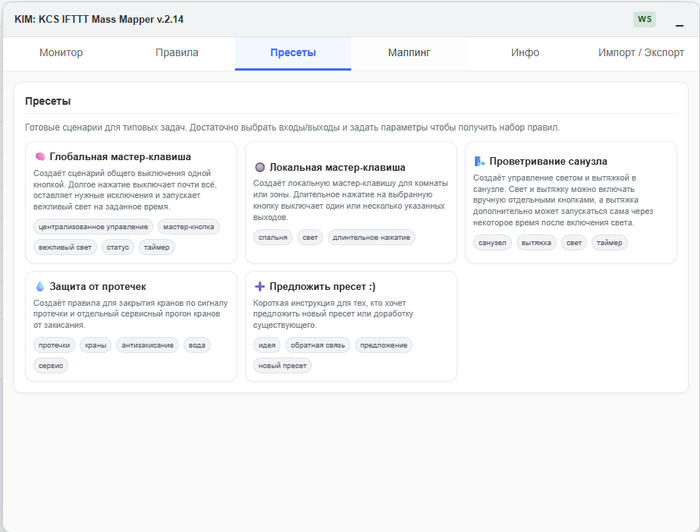
Task: Click the Проветривание санузла preset icon
Action: pos(479,161)
